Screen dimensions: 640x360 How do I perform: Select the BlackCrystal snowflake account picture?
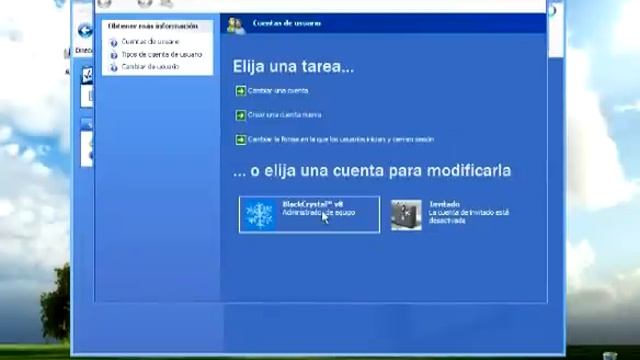point(259,215)
